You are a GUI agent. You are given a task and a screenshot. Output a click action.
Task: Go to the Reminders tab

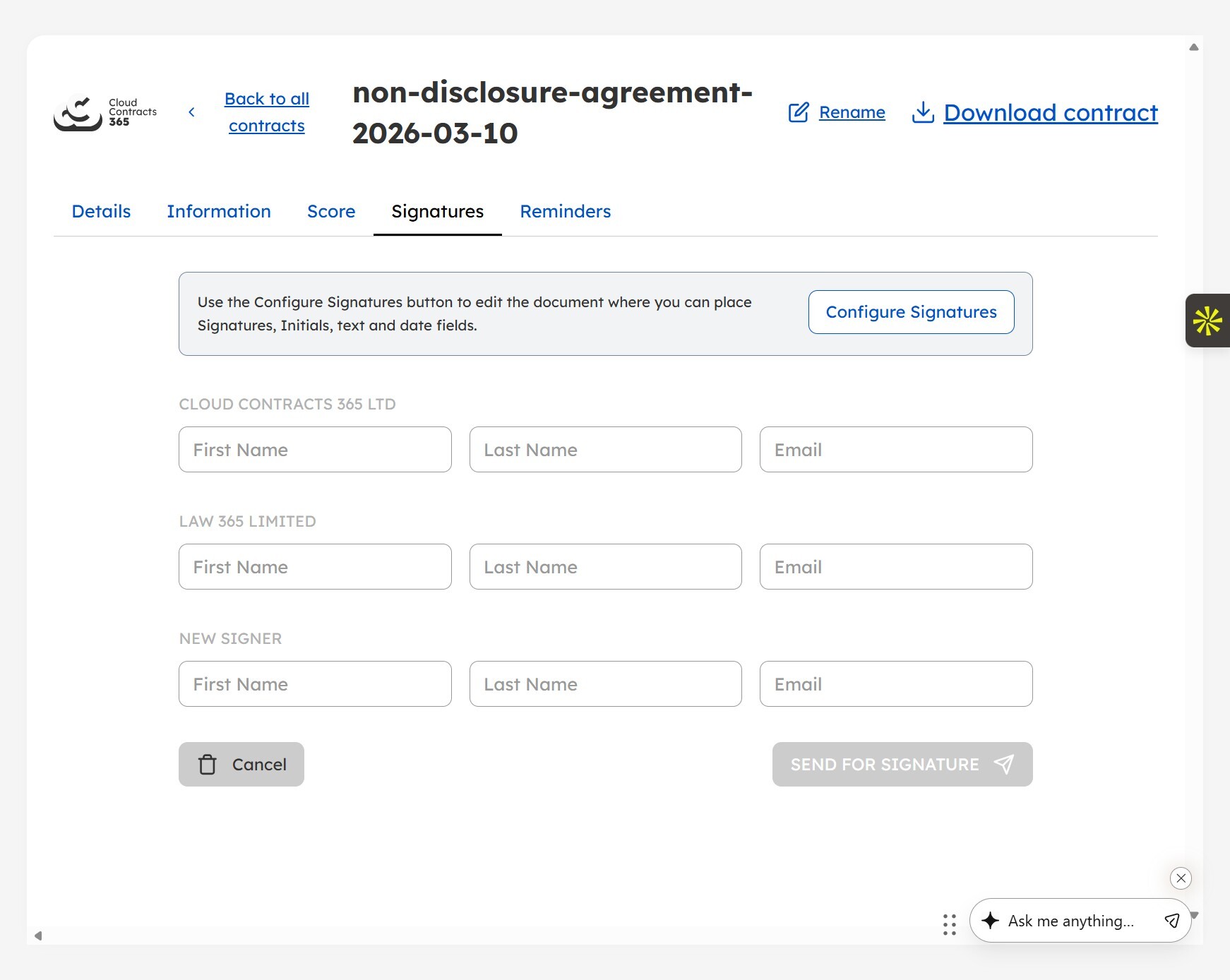(x=565, y=212)
